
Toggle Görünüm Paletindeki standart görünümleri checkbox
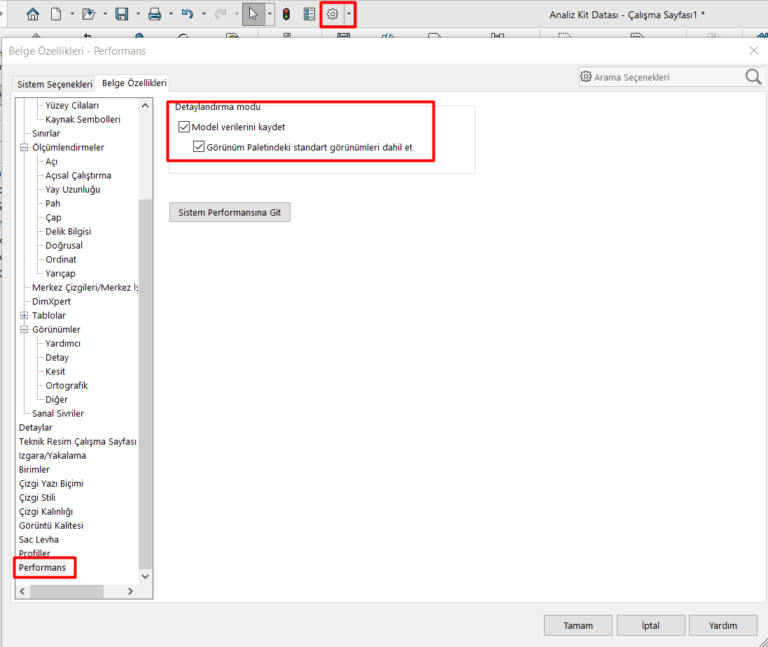pyautogui.click(x=200, y=147)
